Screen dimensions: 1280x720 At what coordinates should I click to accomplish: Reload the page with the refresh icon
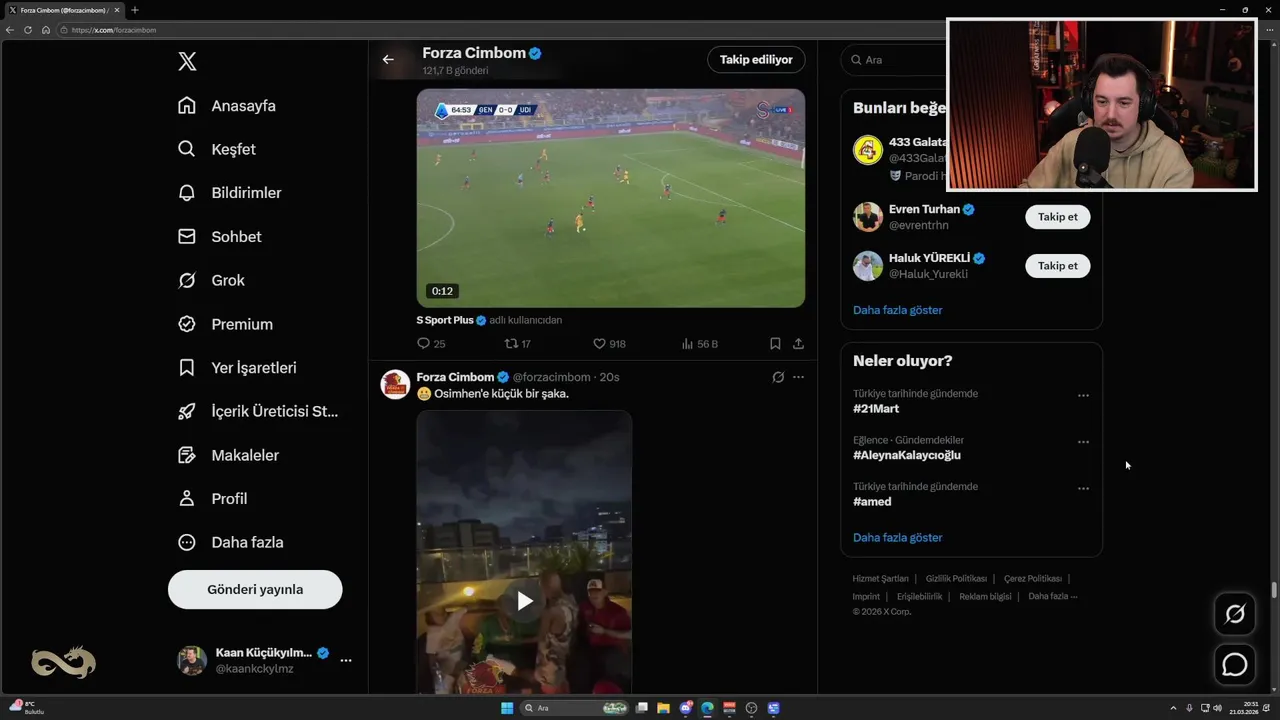point(28,30)
